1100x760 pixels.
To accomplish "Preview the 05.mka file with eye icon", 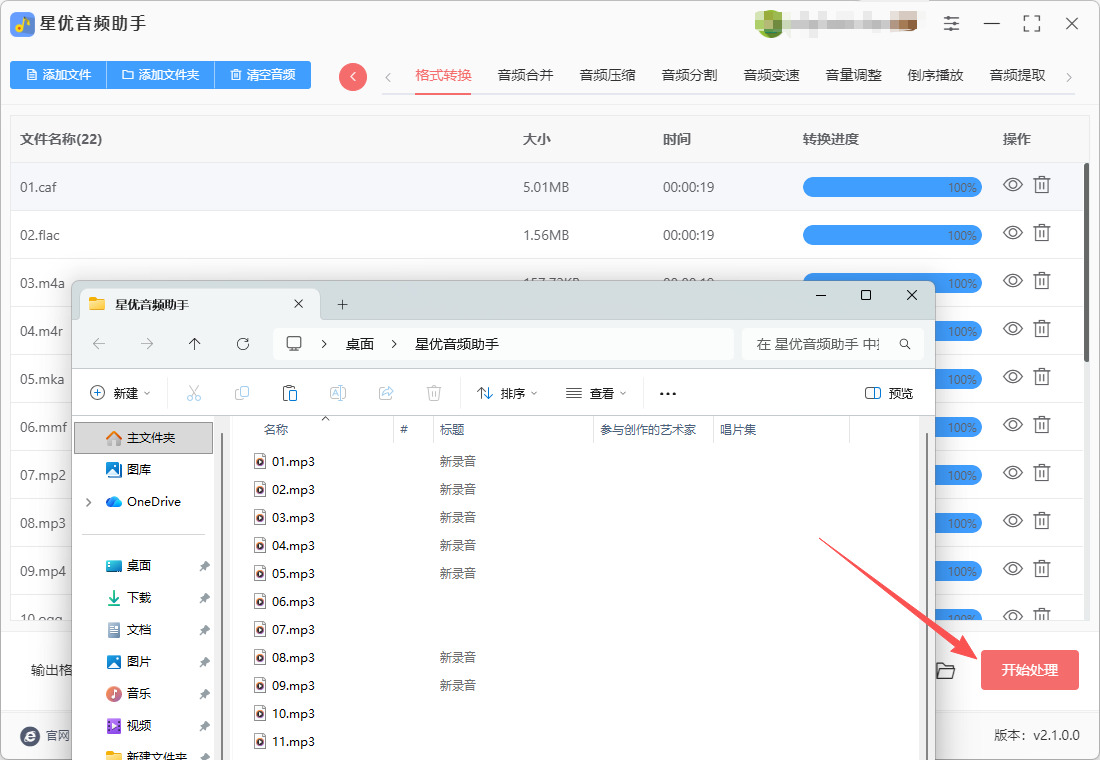I will click(x=1012, y=377).
